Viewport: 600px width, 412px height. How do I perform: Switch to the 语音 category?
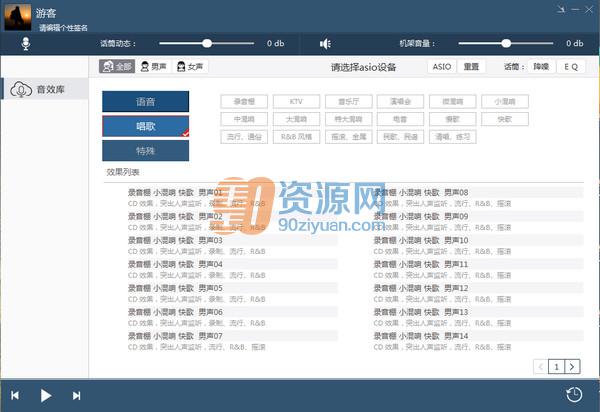click(x=145, y=101)
